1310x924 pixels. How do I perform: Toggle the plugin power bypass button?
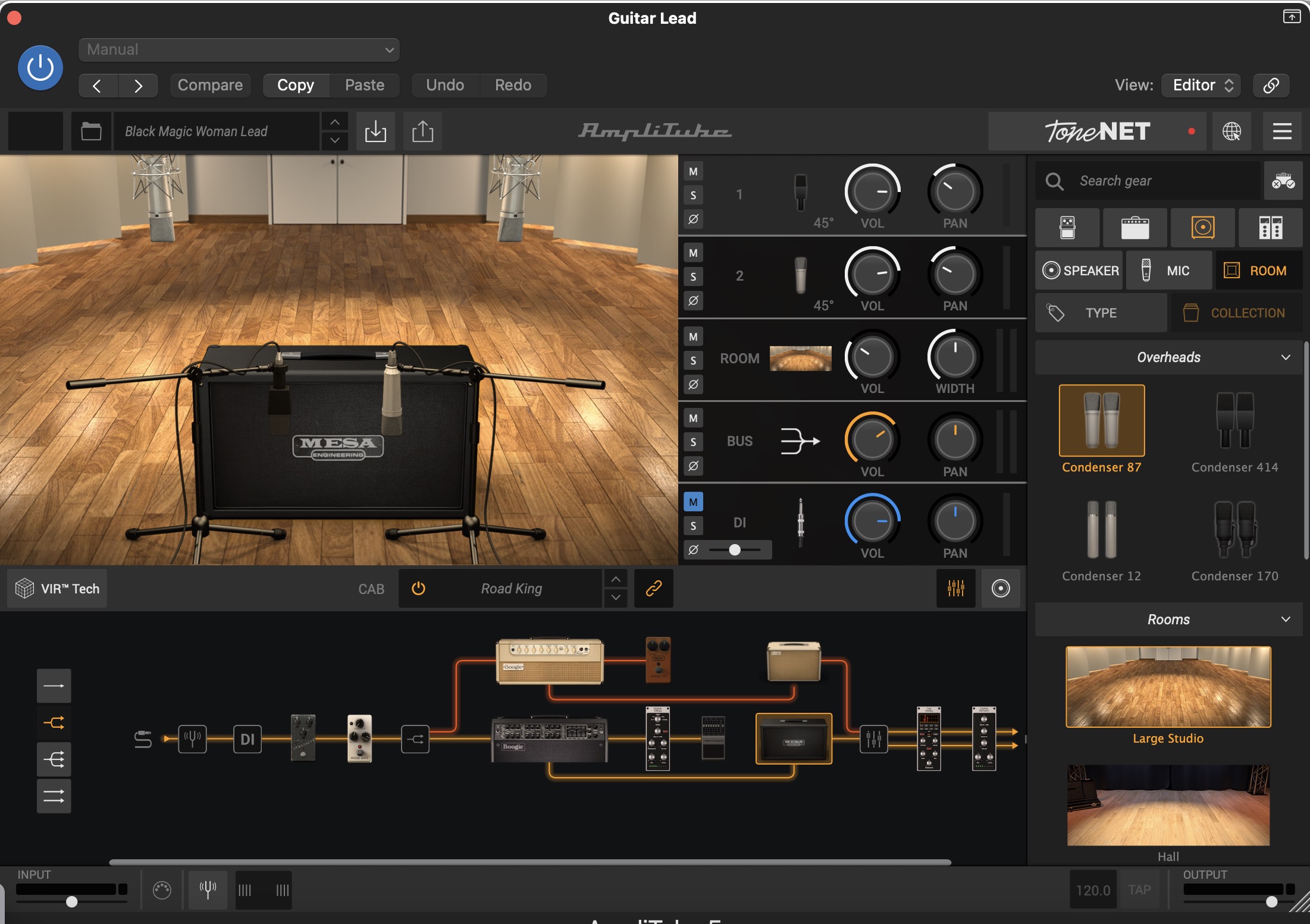(40, 68)
